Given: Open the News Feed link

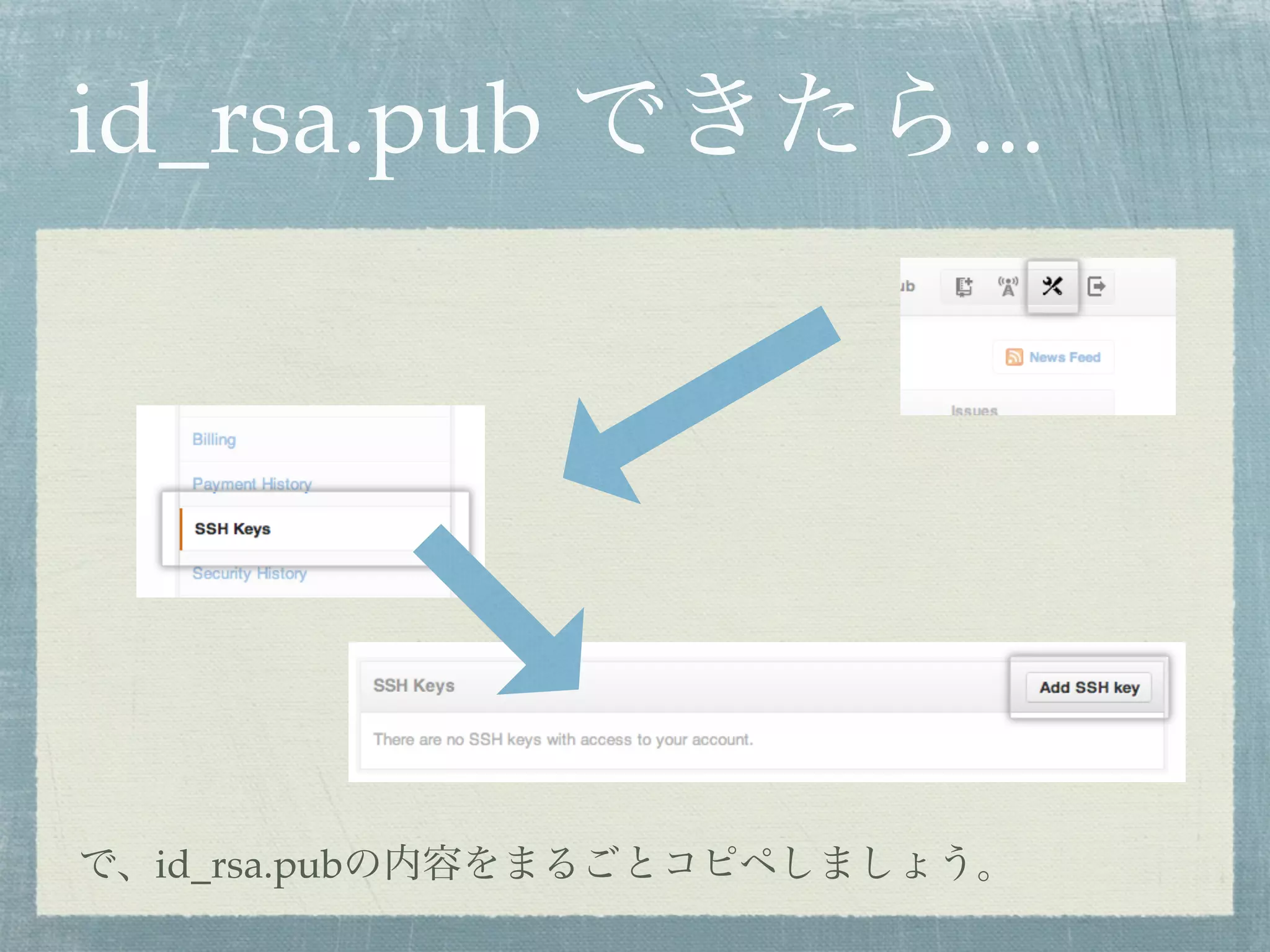Looking at the screenshot, I should (1065, 357).
